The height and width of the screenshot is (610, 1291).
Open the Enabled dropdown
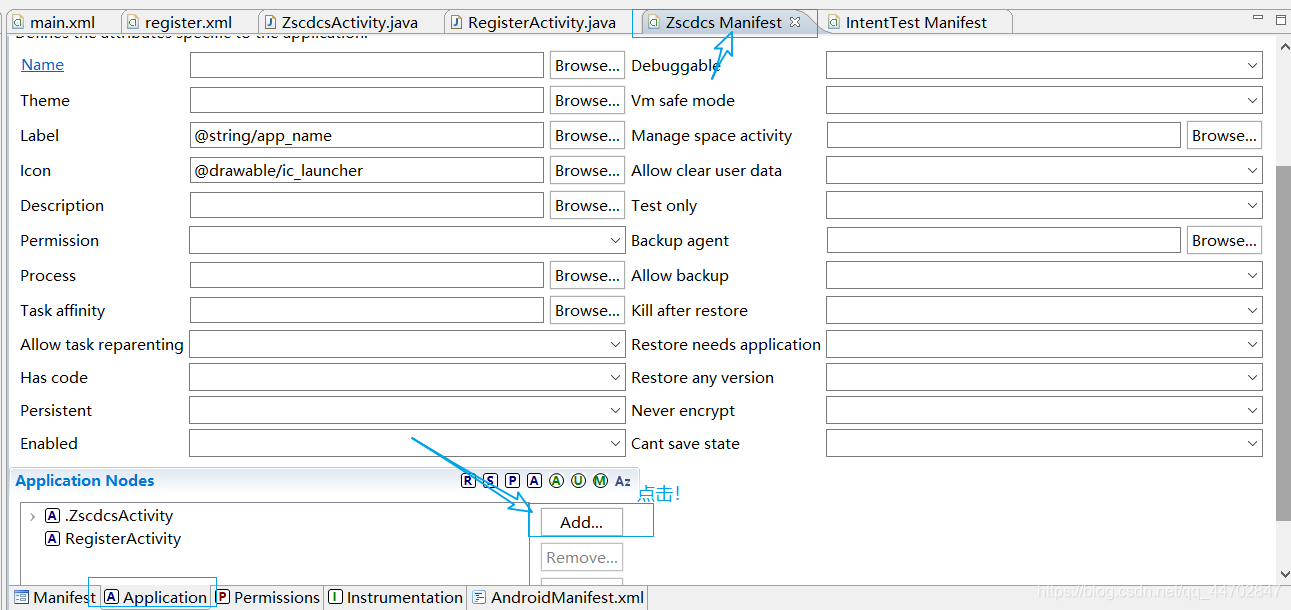pyautogui.click(x=407, y=443)
